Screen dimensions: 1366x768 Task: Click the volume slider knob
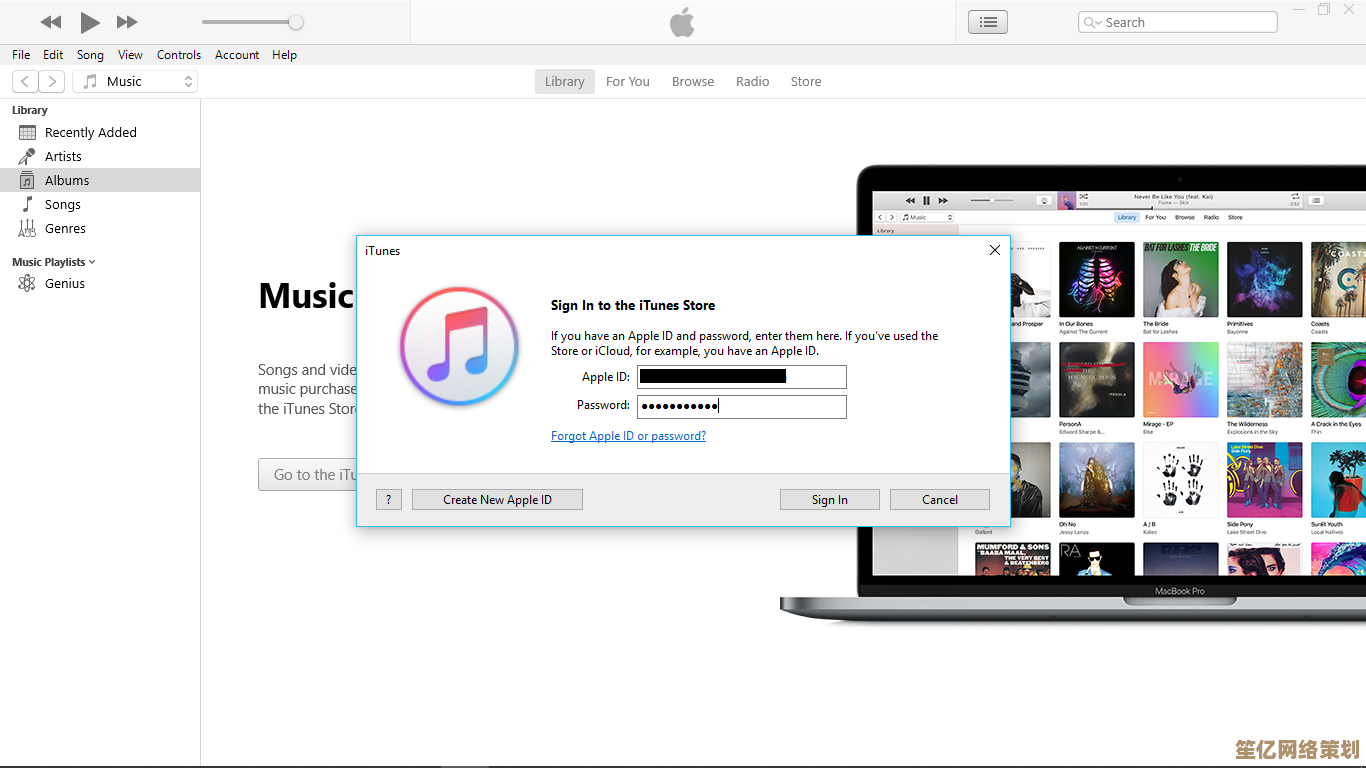click(296, 22)
